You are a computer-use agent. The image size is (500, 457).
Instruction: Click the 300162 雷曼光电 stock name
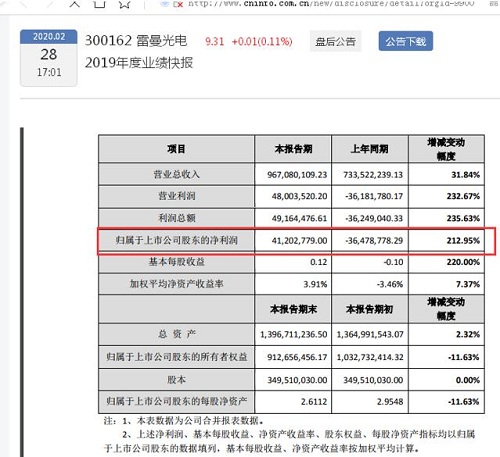(x=136, y=41)
